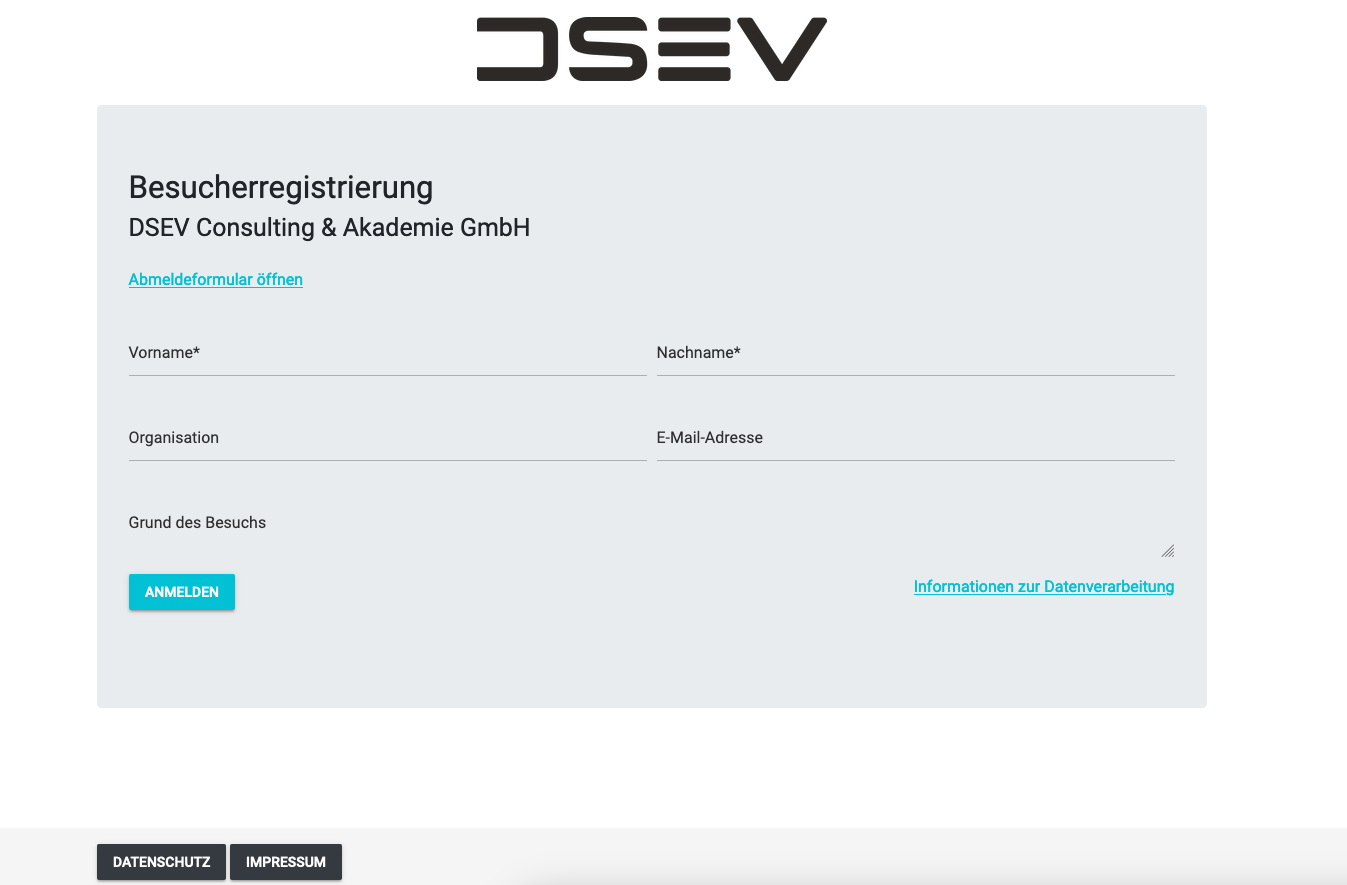Viewport: 1347px width, 885px height.
Task: Click into the Grund des Besuchs textarea
Action: pyautogui.click(x=652, y=530)
